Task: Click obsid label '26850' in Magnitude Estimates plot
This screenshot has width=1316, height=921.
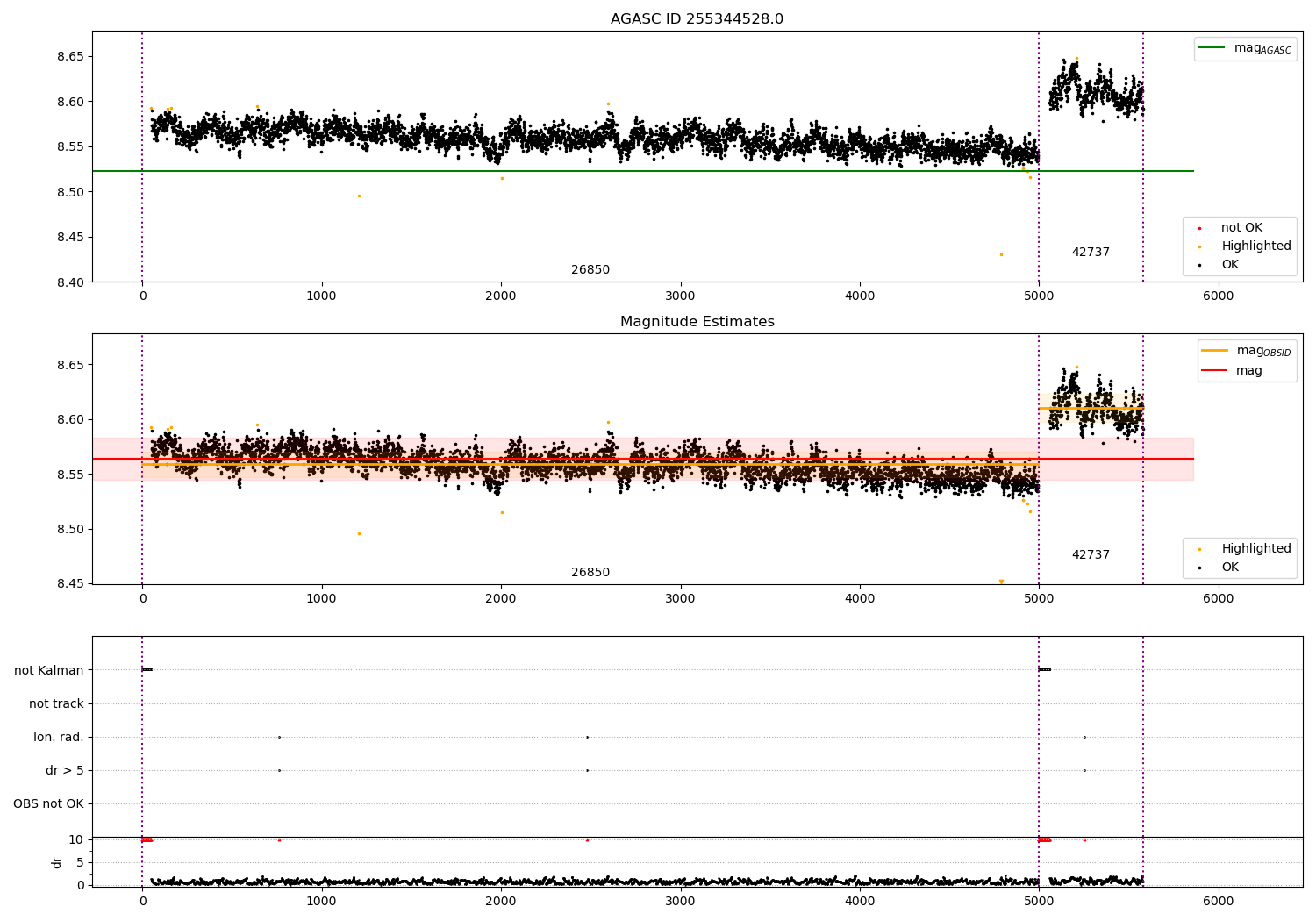Action: (590, 573)
